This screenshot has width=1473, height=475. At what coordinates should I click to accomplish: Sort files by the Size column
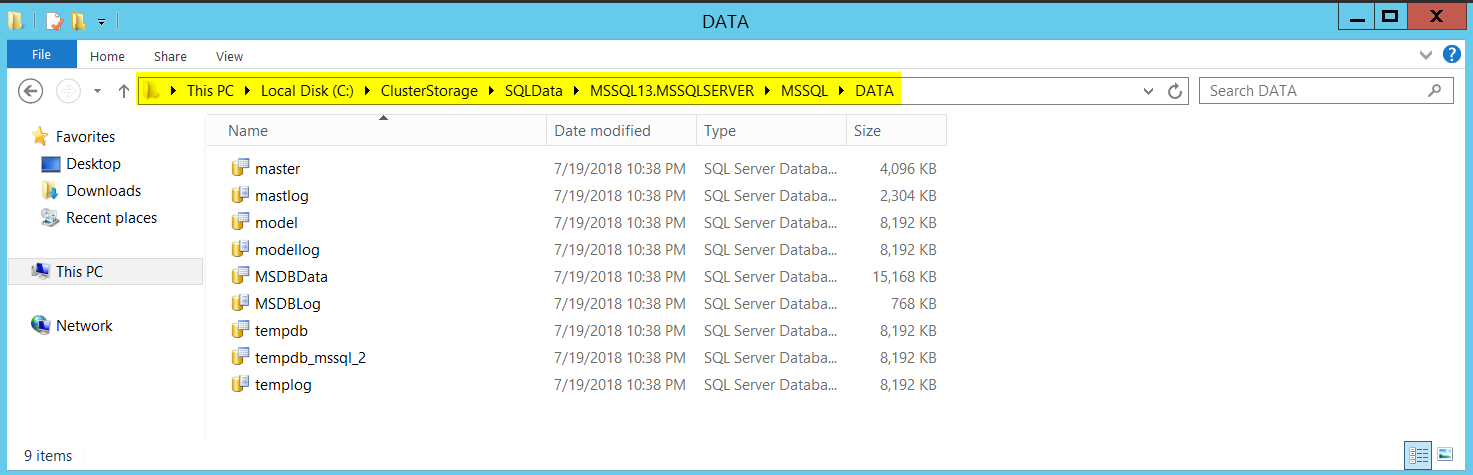point(867,130)
